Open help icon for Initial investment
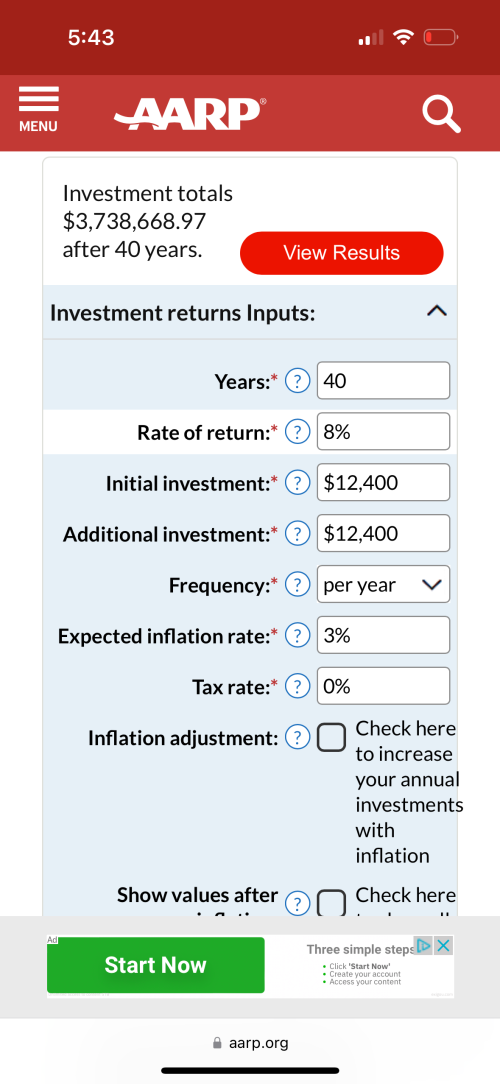The height and width of the screenshot is (1084, 500). [297, 483]
